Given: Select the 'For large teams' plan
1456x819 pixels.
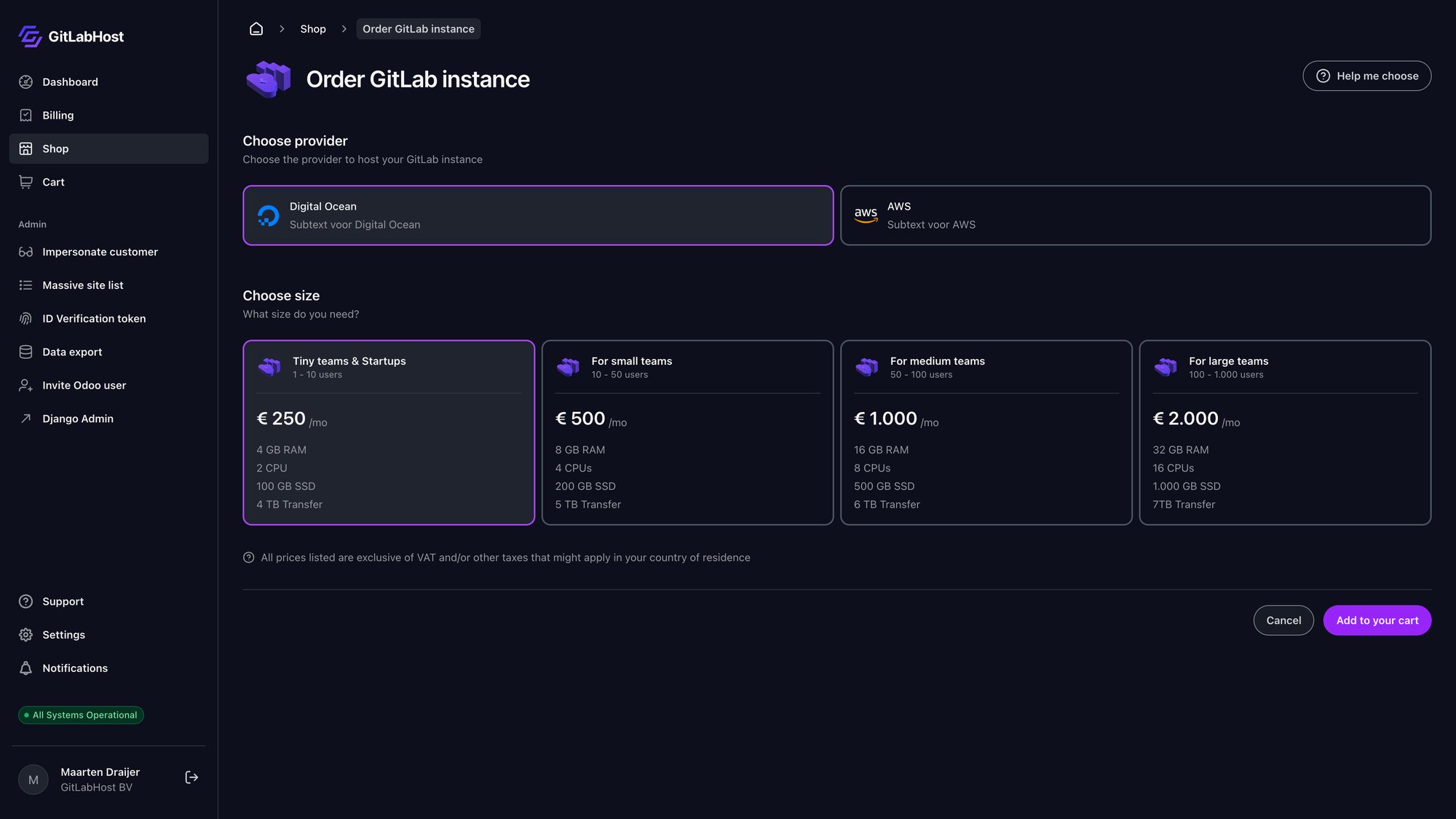Looking at the screenshot, I should tap(1285, 432).
